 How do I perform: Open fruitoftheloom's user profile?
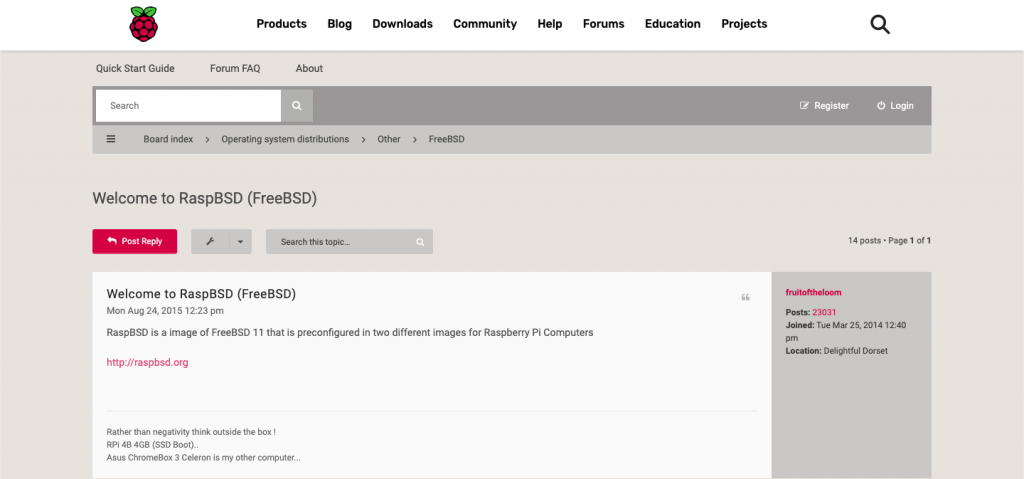813,293
